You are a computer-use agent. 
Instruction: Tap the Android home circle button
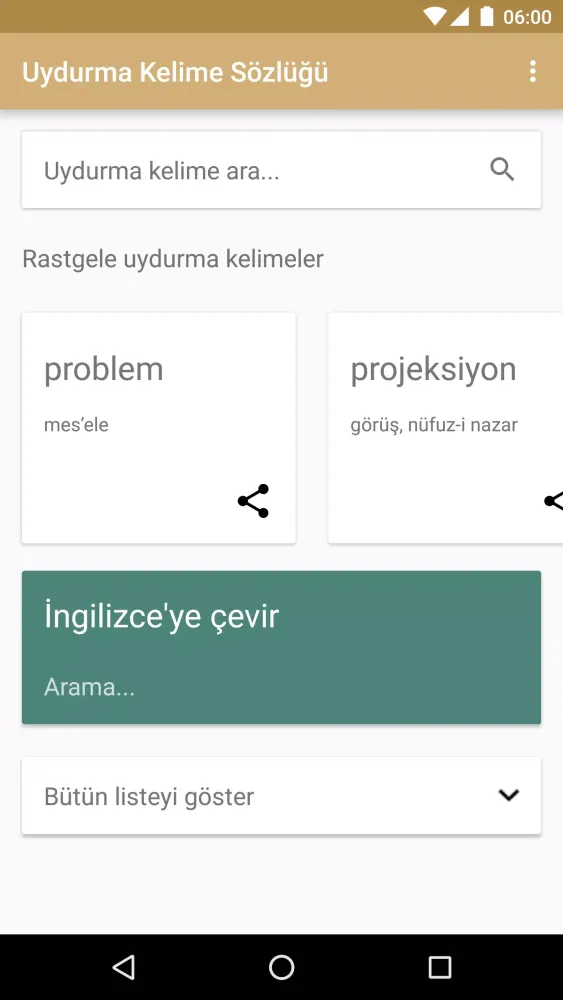[281, 967]
